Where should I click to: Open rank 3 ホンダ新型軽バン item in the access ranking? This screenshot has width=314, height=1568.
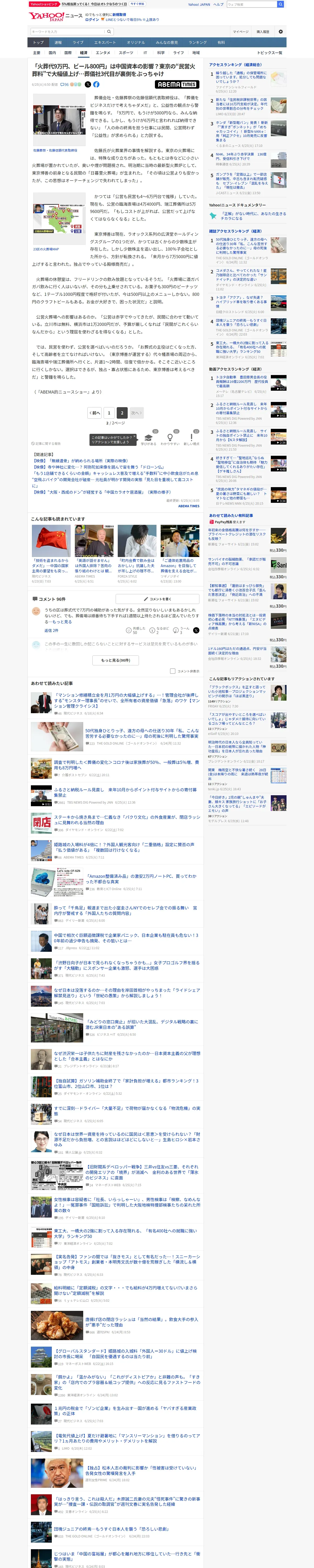coord(243,131)
